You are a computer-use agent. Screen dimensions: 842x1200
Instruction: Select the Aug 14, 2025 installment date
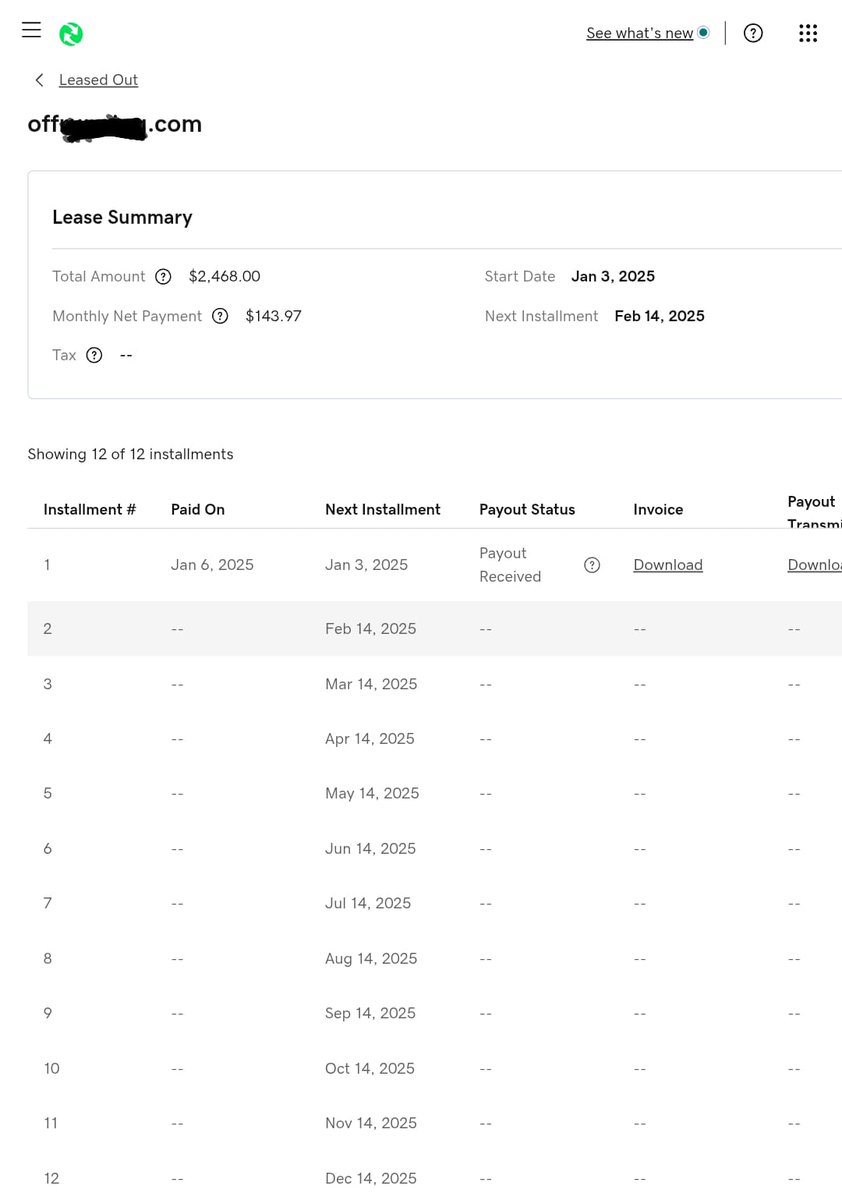[371, 958]
